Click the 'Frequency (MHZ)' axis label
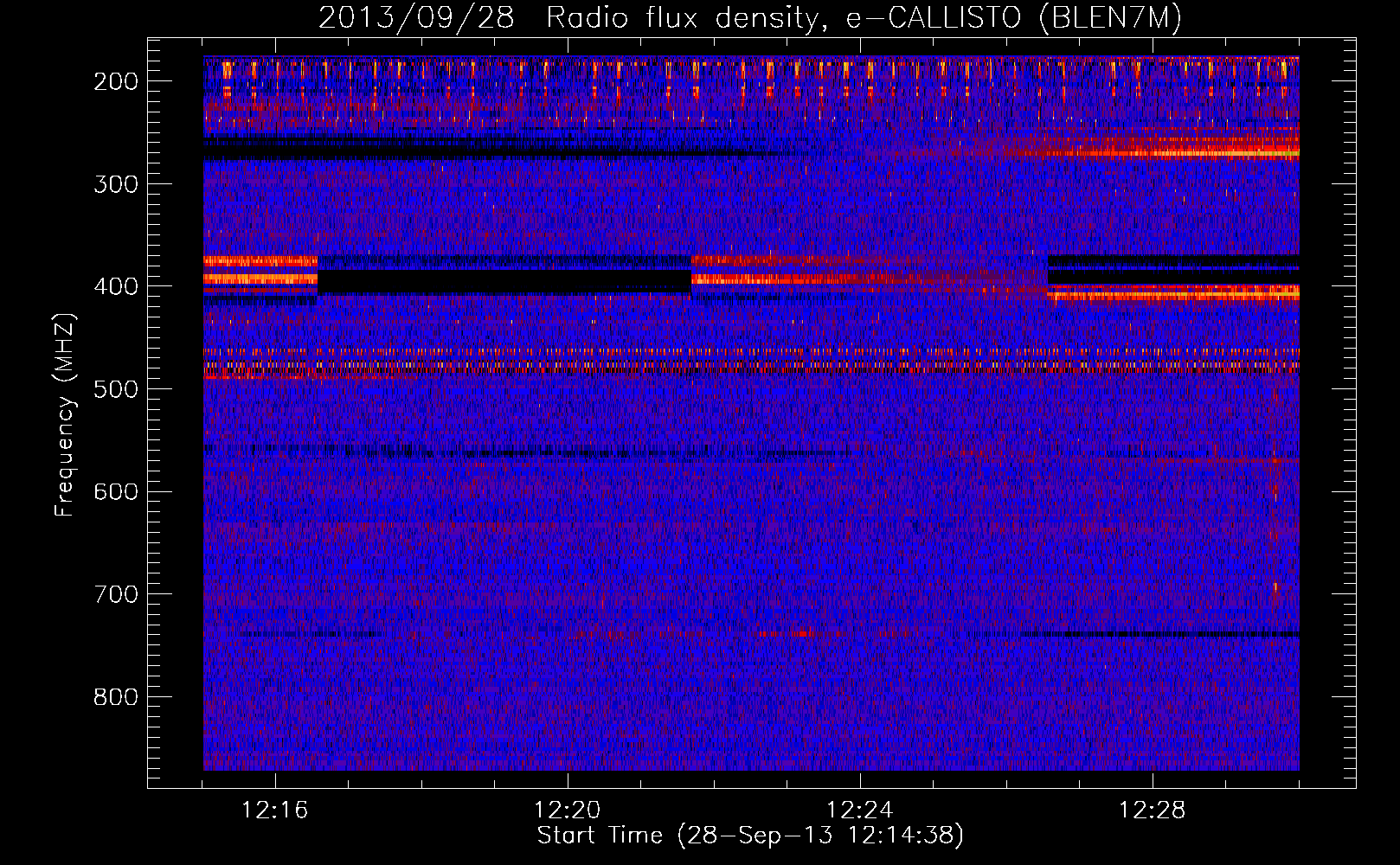 tap(65, 415)
